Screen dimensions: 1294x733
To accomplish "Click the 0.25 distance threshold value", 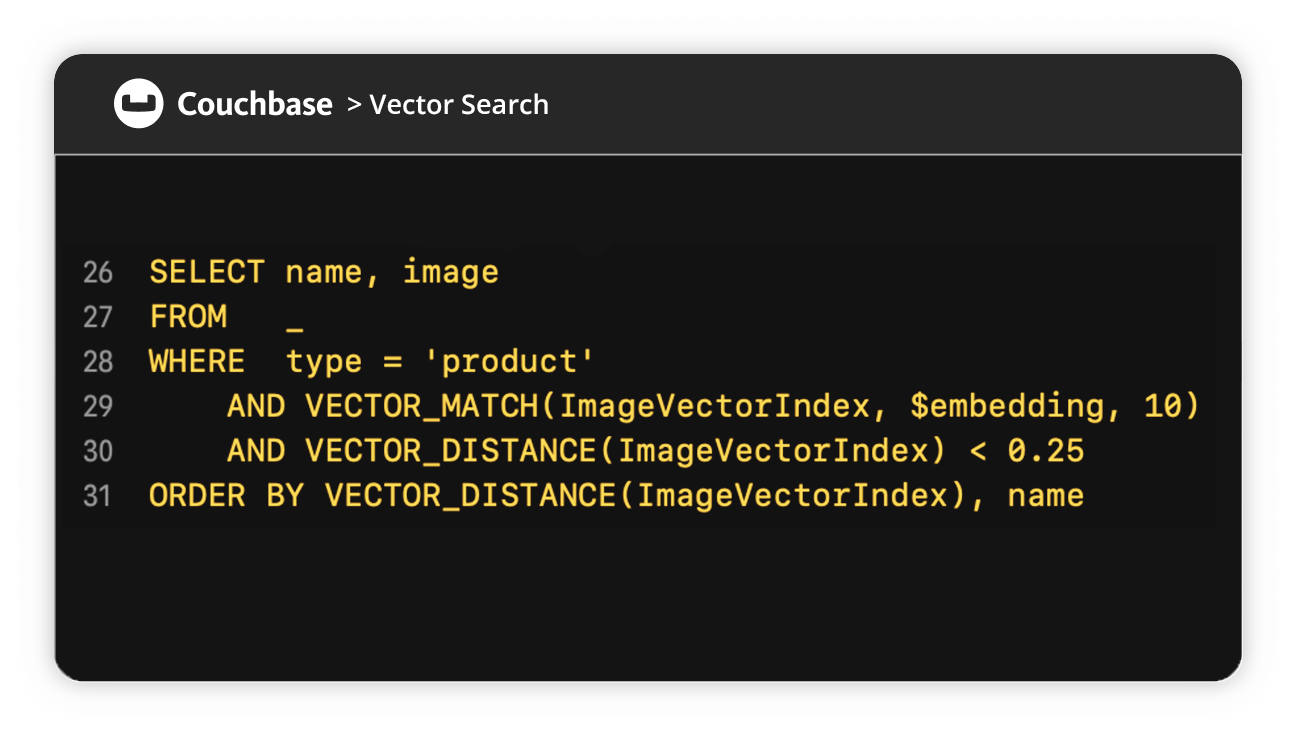I will point(1046,451).
